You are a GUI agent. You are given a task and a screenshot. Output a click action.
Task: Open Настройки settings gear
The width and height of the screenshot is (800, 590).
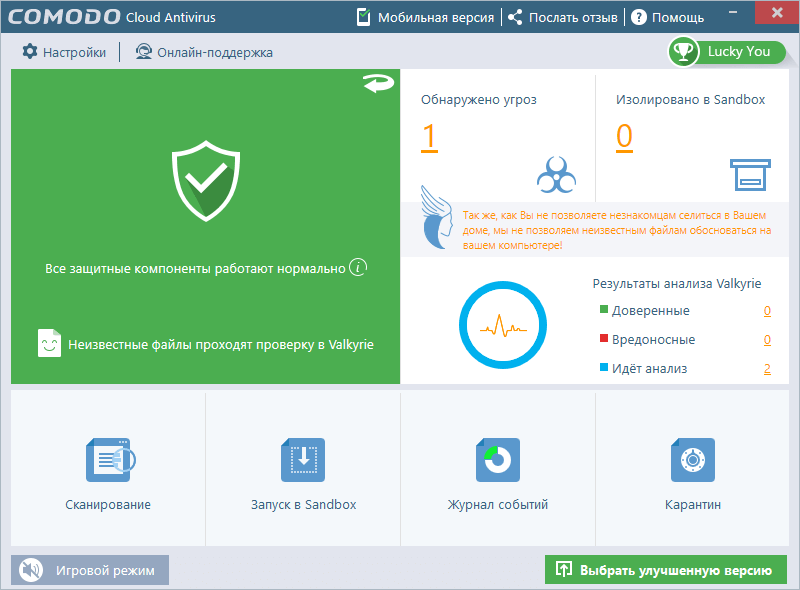click(x=30, y=52)
